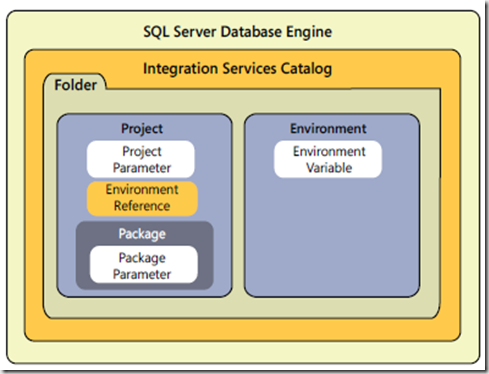Click the orange Environment Reference box
The image size is (489, 374).
click(142, 198)
